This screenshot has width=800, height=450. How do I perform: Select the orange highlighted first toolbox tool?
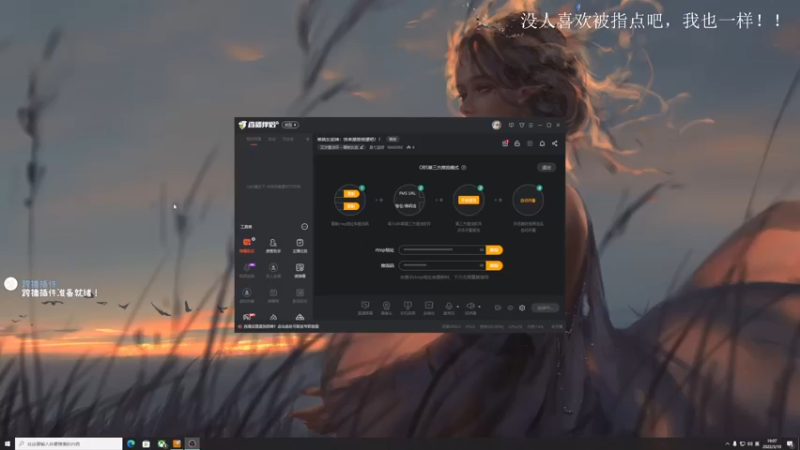click(247, 245)
